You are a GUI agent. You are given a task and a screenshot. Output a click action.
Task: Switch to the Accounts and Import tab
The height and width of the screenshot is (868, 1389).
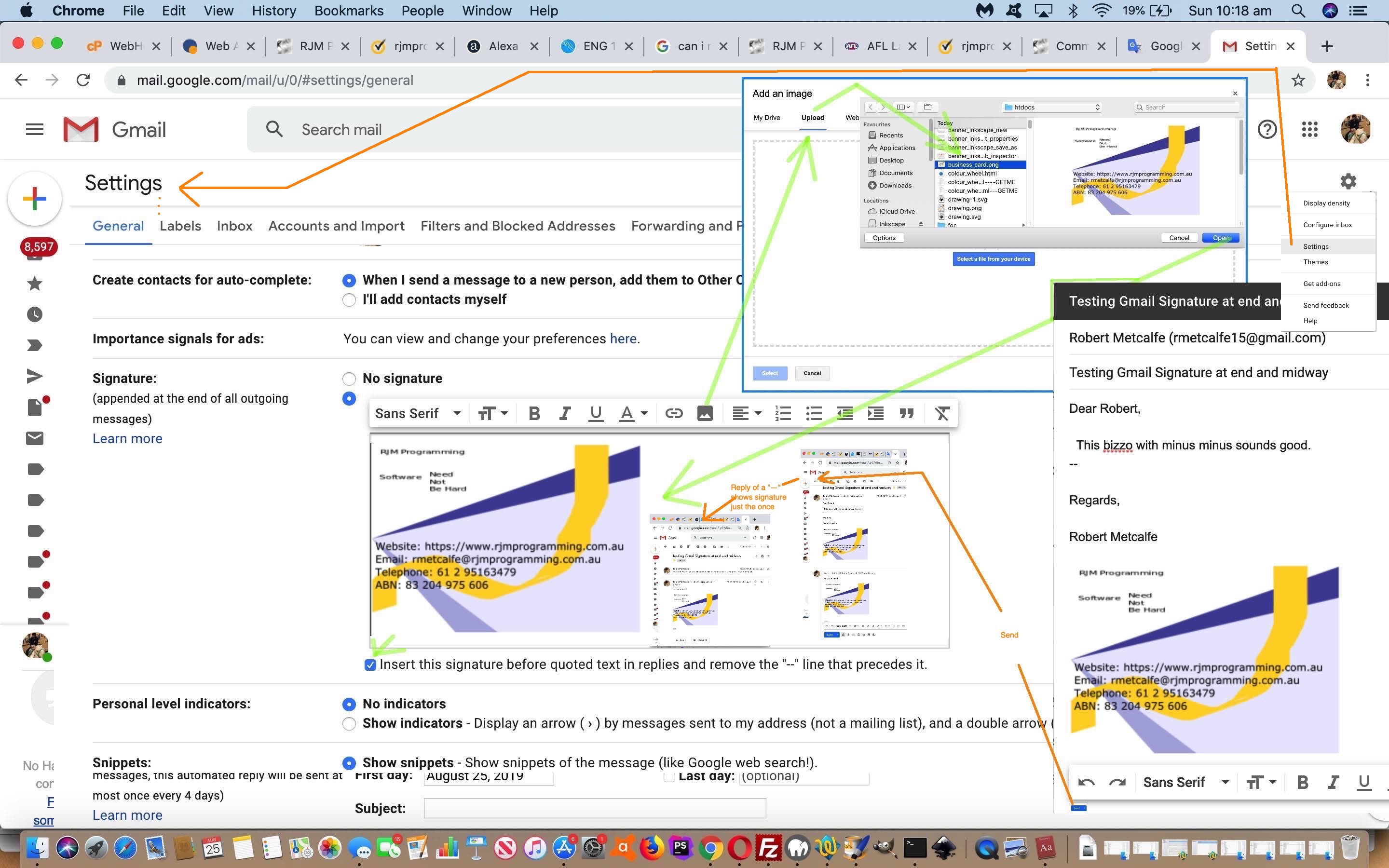336,226
